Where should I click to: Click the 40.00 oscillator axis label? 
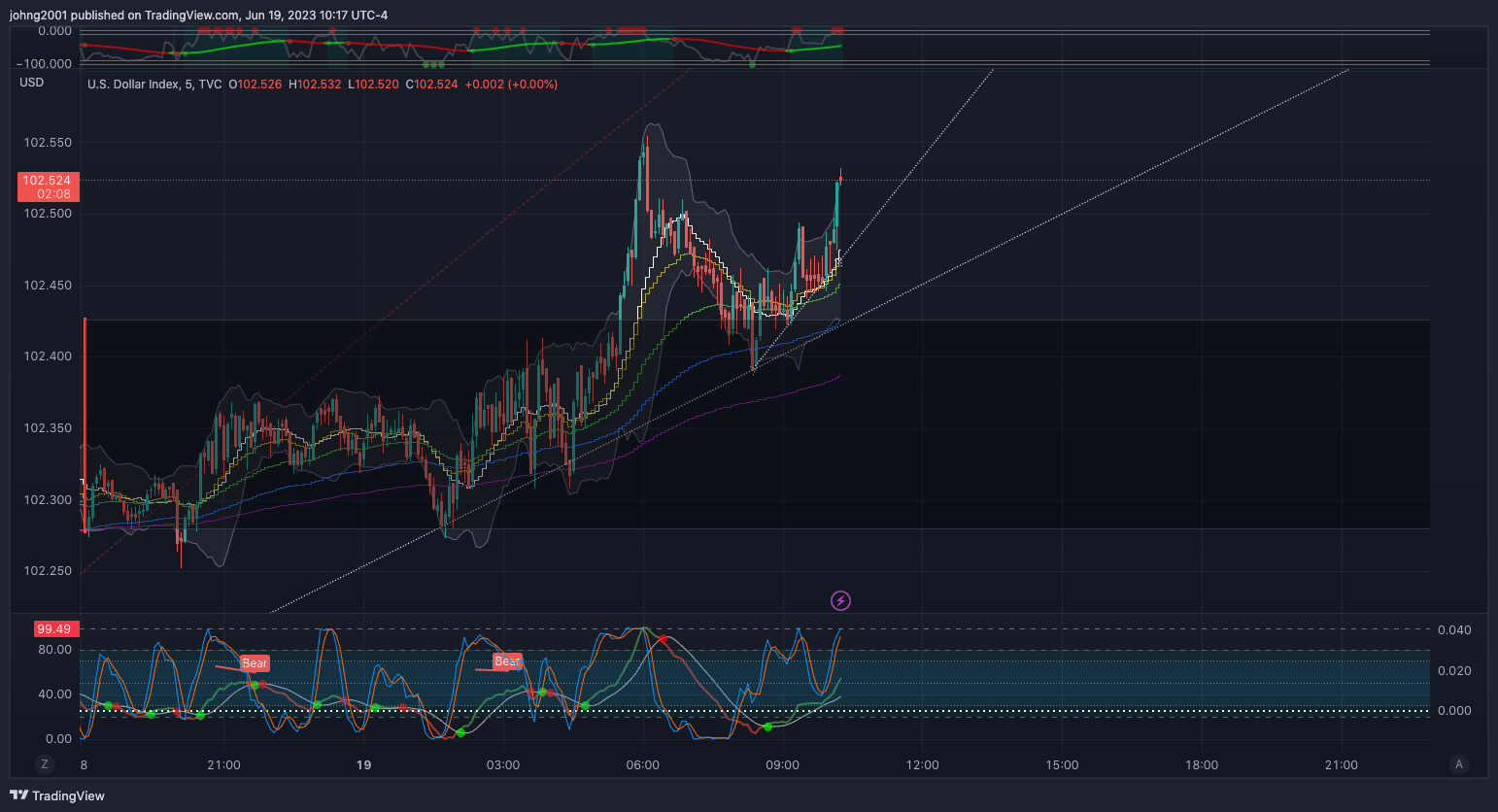coord(55,694)
